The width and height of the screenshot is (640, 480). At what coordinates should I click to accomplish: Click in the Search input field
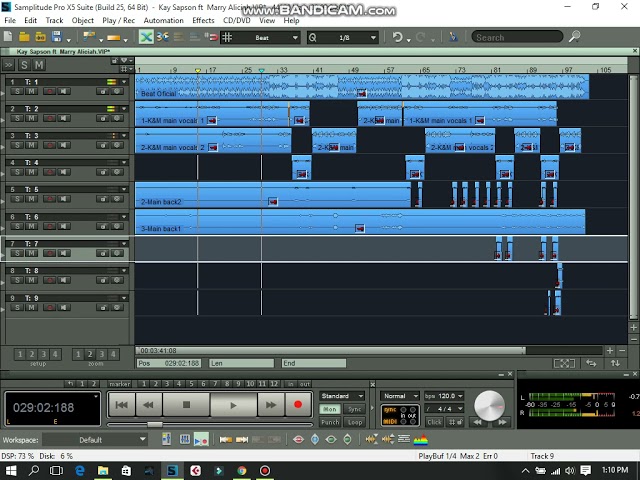point(517,37)
